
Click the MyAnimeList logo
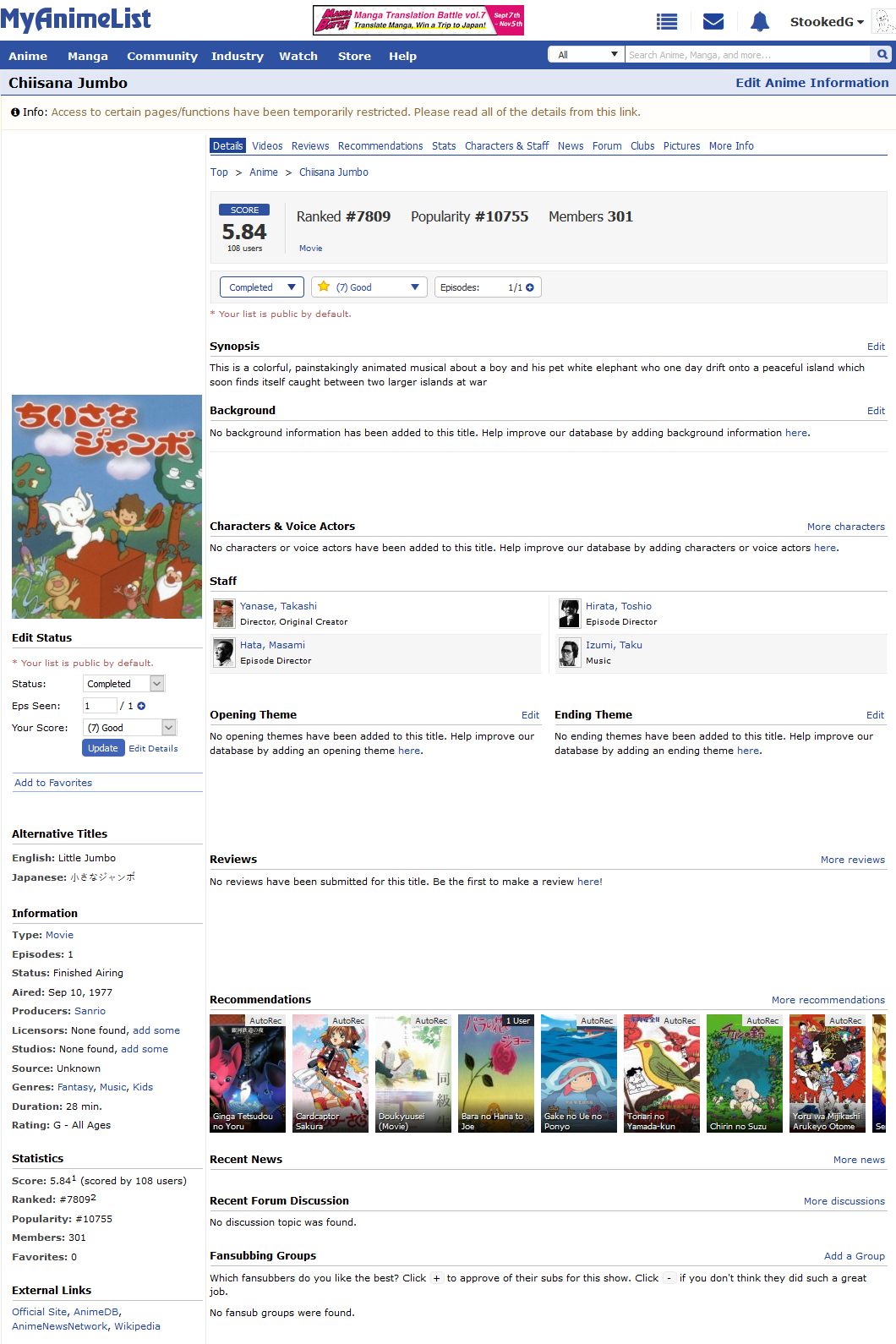pyautogui.click(x=76, y=19)
